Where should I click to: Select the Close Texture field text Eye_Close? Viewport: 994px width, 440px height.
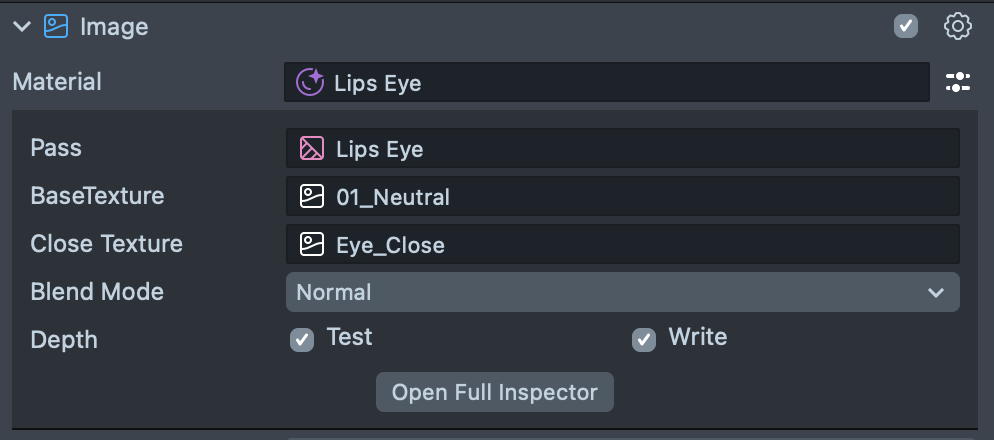390,246
